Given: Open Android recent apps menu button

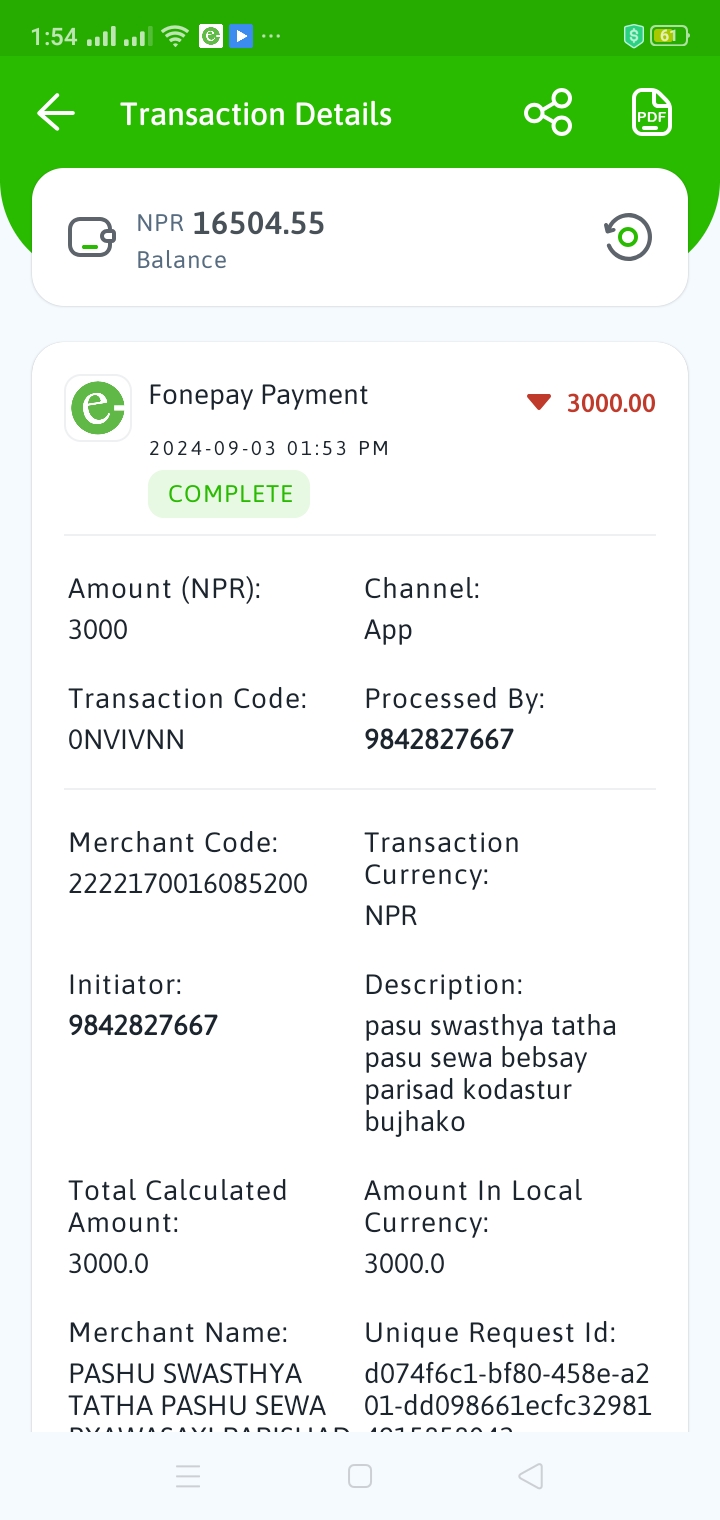Looking at the screenshot, I should point(188,1476).
